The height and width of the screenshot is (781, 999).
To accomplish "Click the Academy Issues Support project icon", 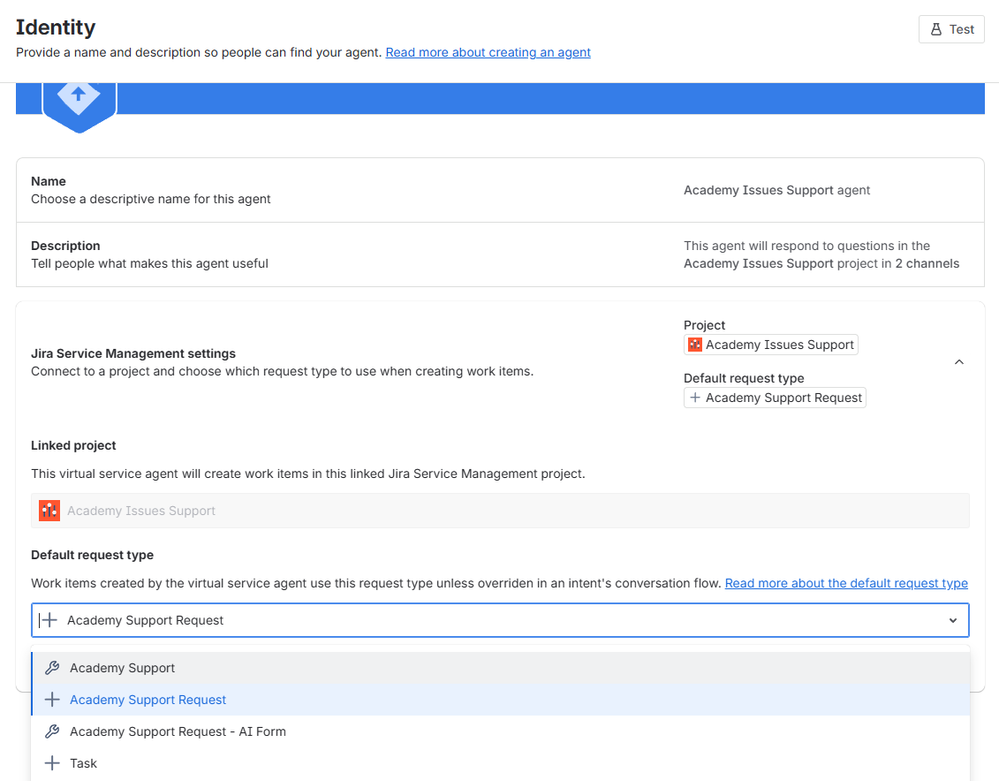I will [x=694, y=344].
